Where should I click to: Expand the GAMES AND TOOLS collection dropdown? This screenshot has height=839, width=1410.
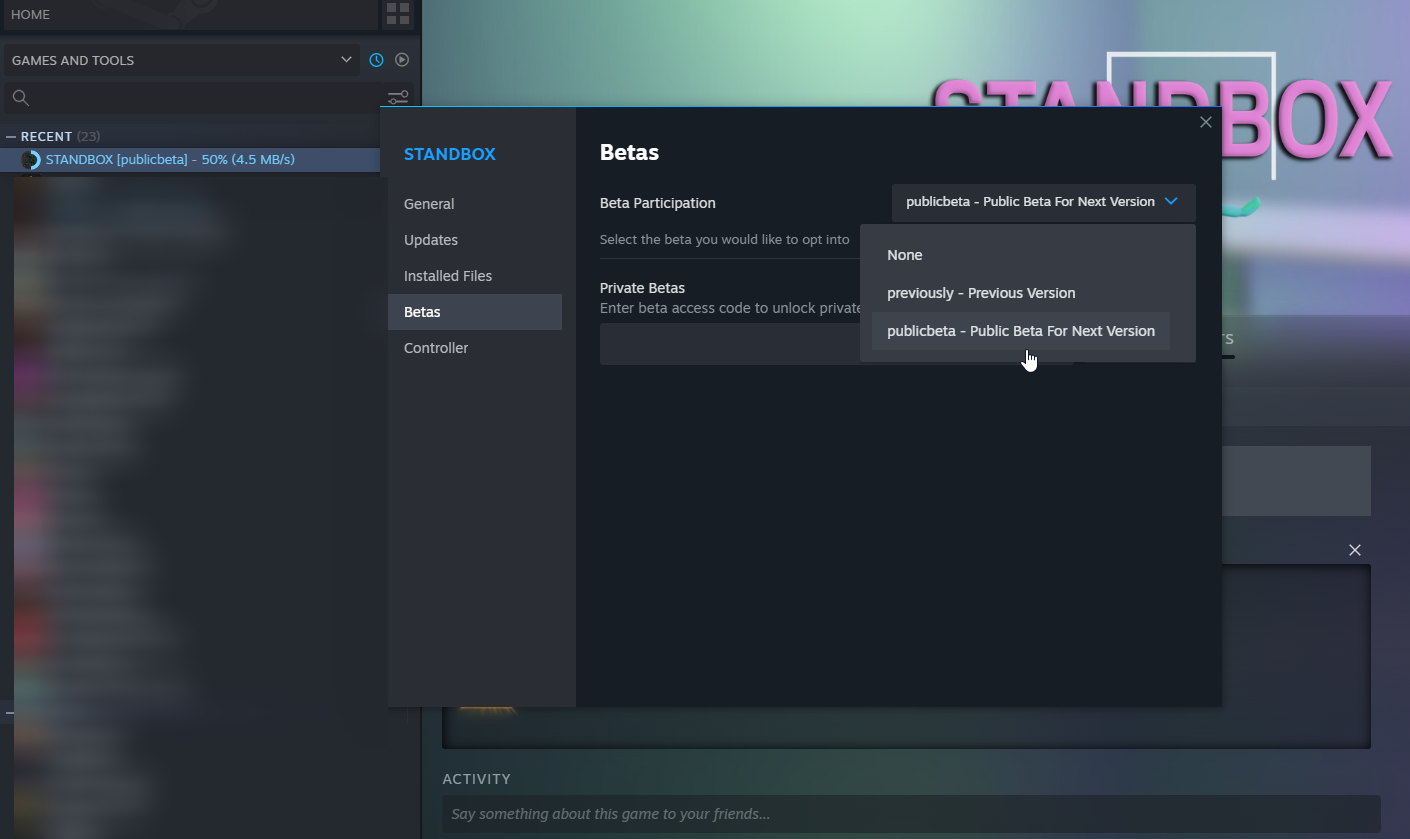[346, 60]
